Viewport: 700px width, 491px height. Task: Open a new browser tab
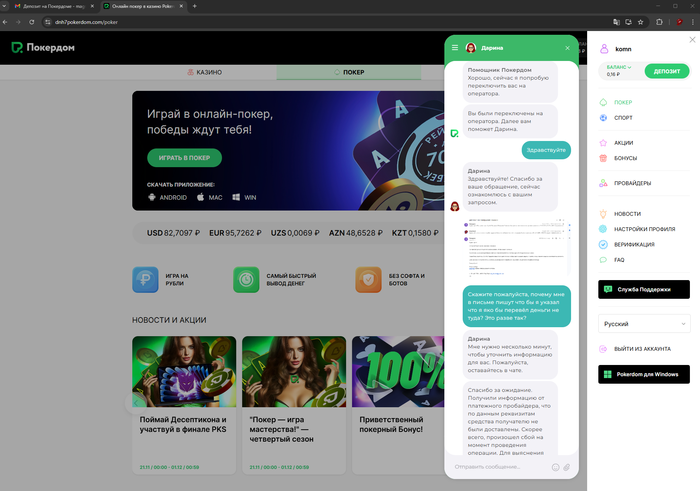[195, 6]
